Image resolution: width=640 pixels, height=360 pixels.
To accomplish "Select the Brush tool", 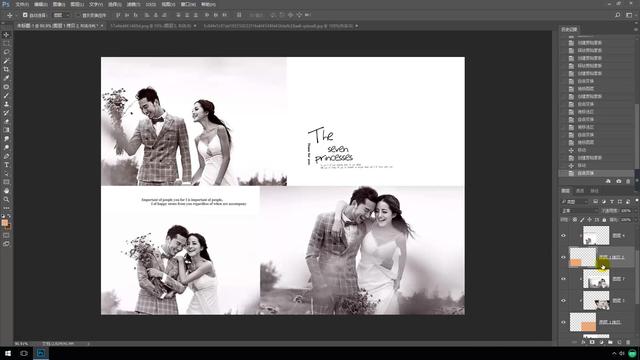I will (6, 96).
